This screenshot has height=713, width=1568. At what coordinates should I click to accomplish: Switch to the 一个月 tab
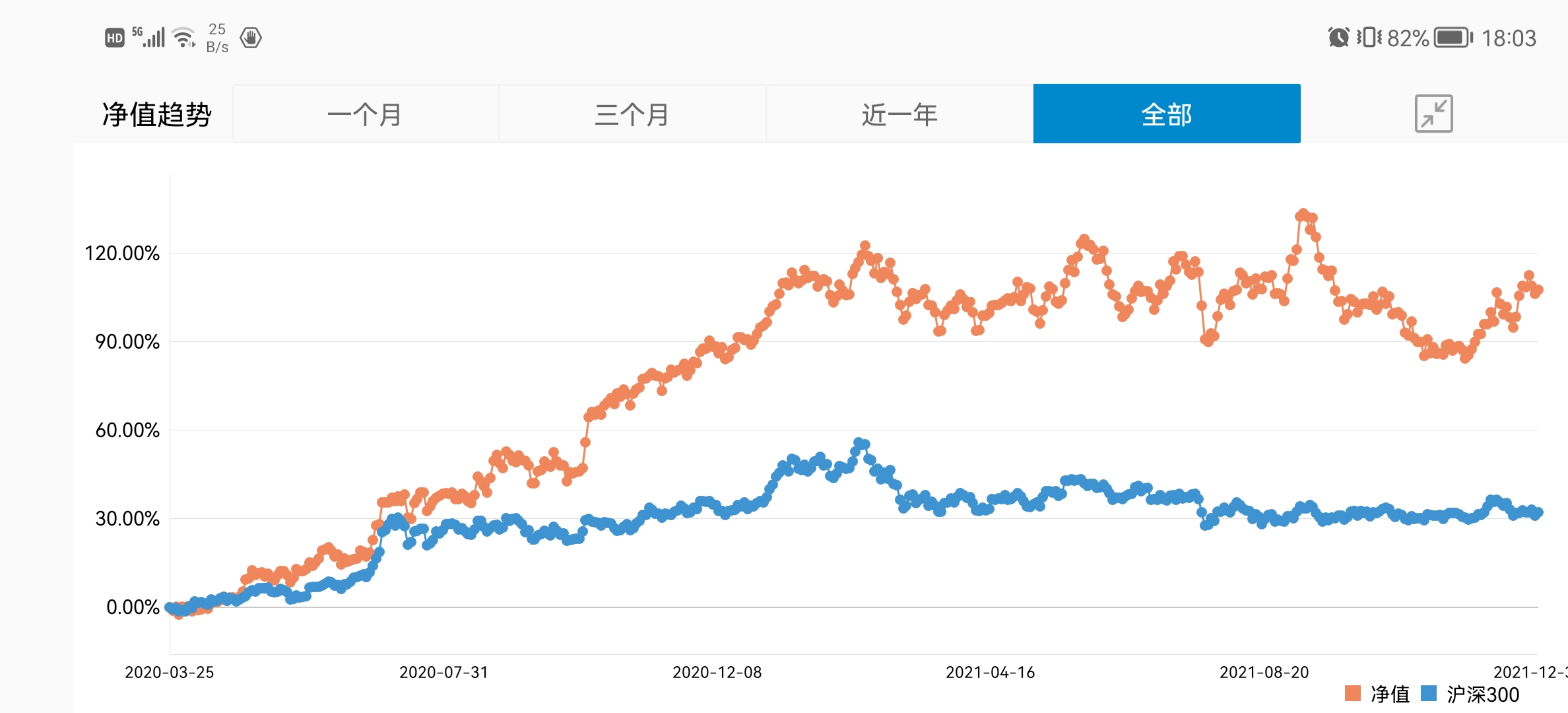click(x=365, y=114)
